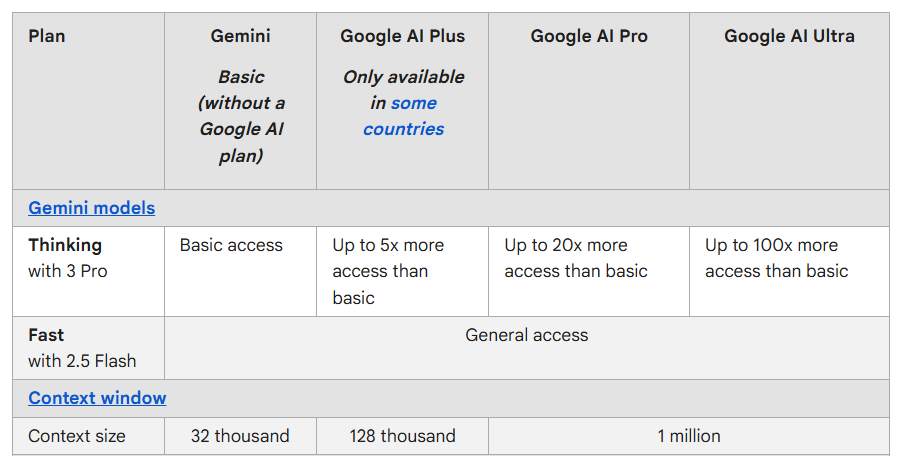
Task: Click the Google AI Ultra heading
Action: [x=789, y=36]
